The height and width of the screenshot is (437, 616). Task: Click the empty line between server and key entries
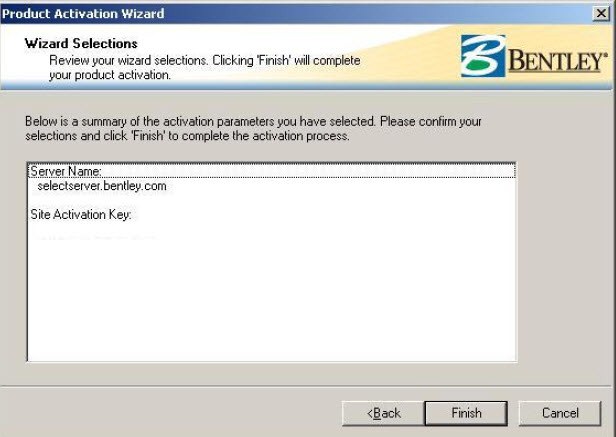click(x=271, y=200)
